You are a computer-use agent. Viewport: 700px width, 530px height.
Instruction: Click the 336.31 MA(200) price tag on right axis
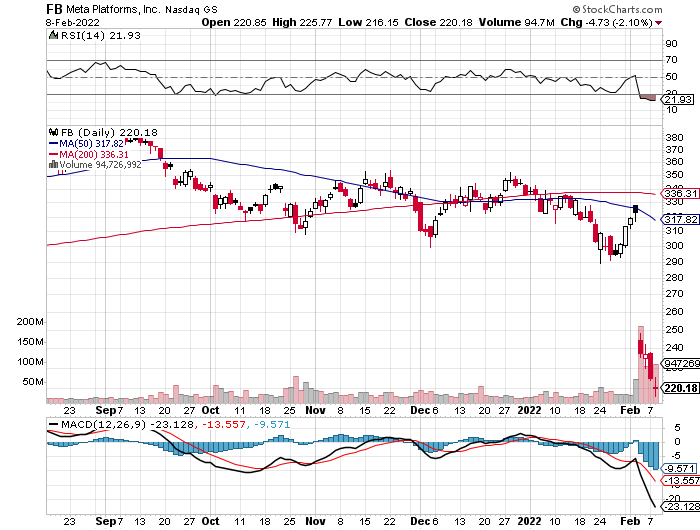point(679,193)
